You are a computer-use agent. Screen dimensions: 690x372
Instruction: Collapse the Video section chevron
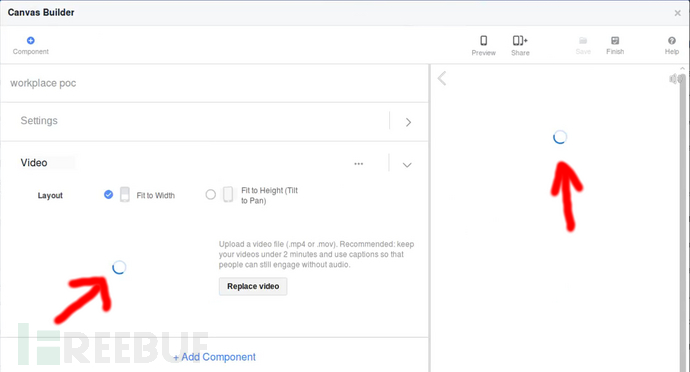click(x=407, y=165)
